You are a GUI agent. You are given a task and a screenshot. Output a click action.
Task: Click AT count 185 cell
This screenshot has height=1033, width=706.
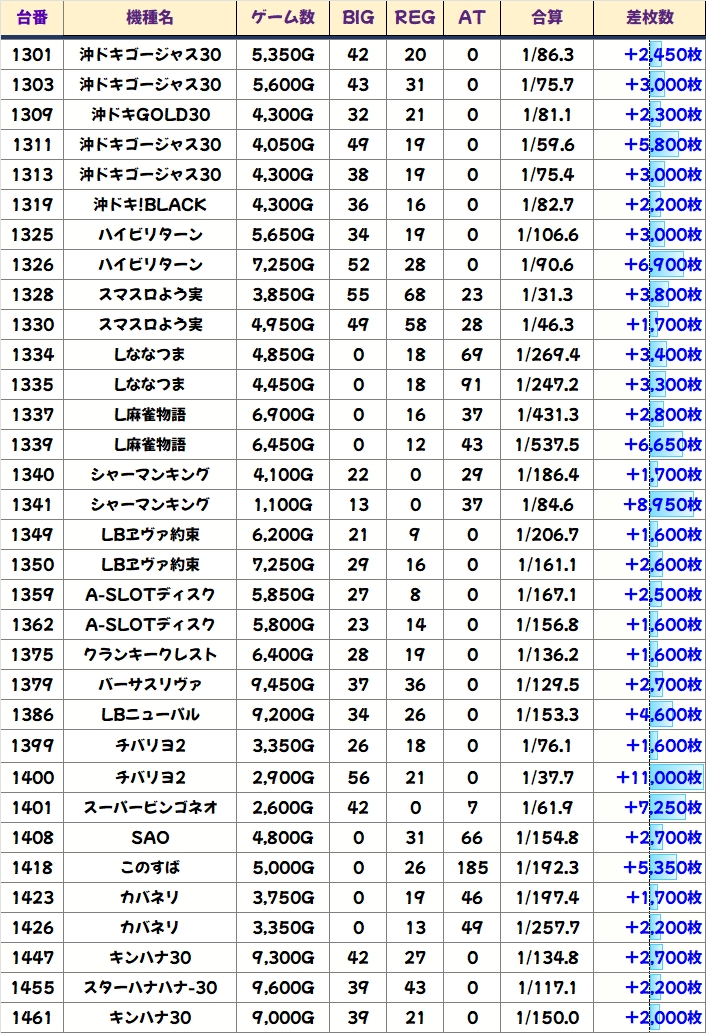pyautogui.click(x=472, y=868)
